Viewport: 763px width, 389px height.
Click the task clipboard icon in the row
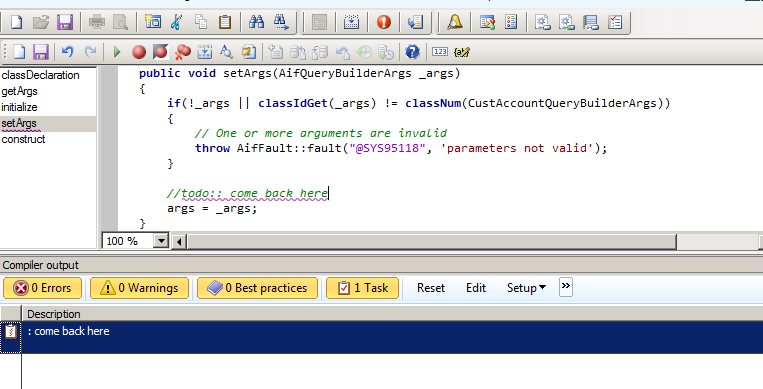point(11,332)
